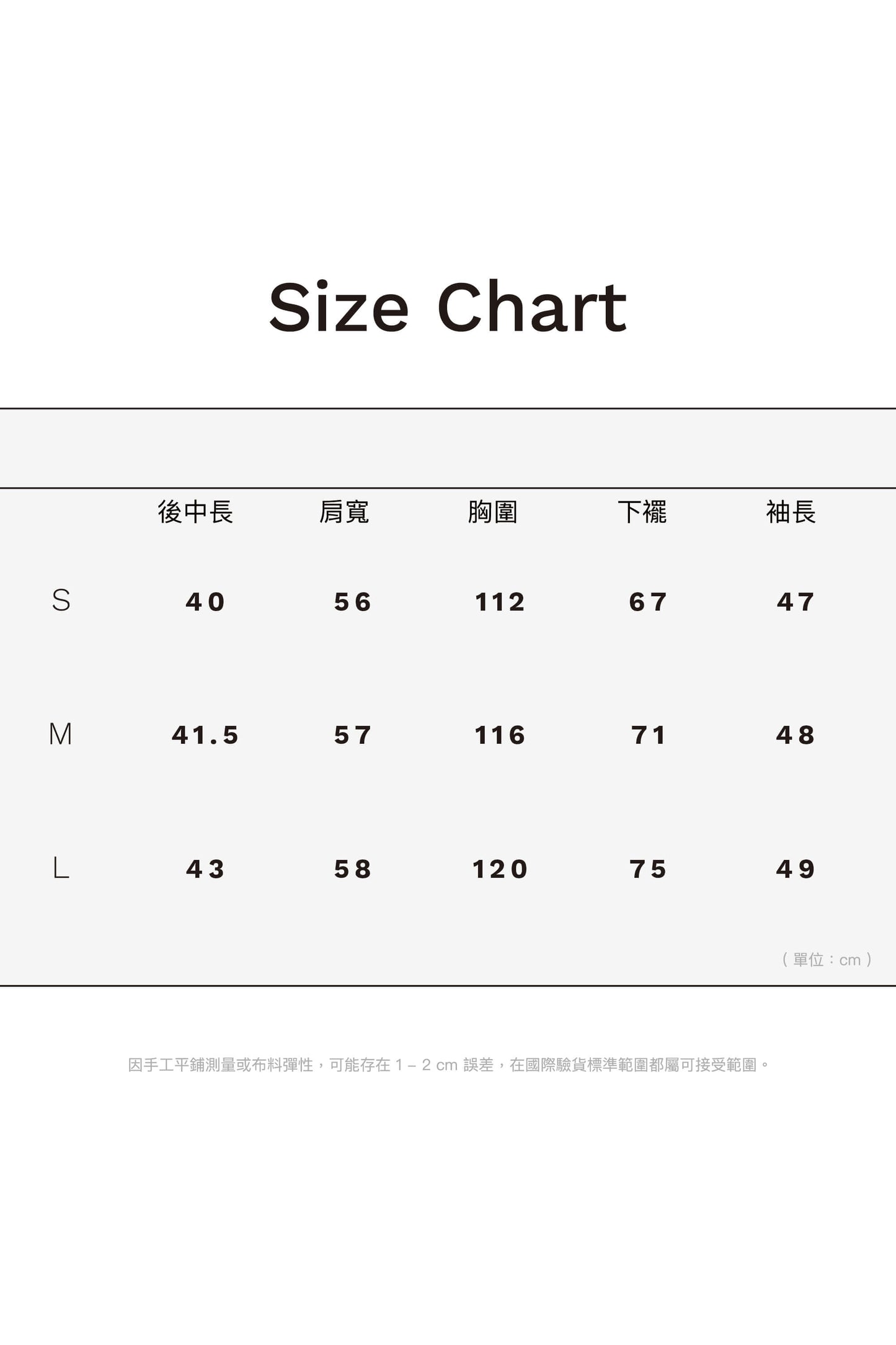Screen dimensions: 896x1345
Task: Click the measurement tolerance footnote text
Action: [448, 1065]
